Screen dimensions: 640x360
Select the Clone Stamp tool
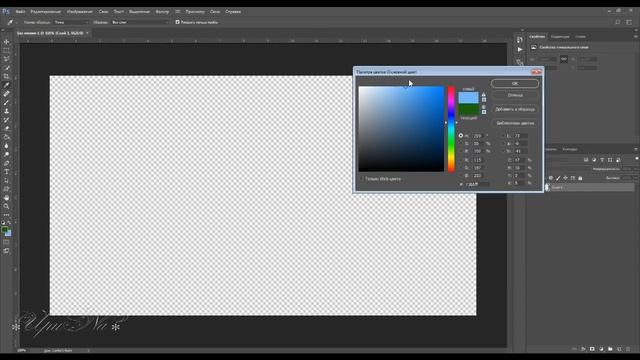(7, 111)
